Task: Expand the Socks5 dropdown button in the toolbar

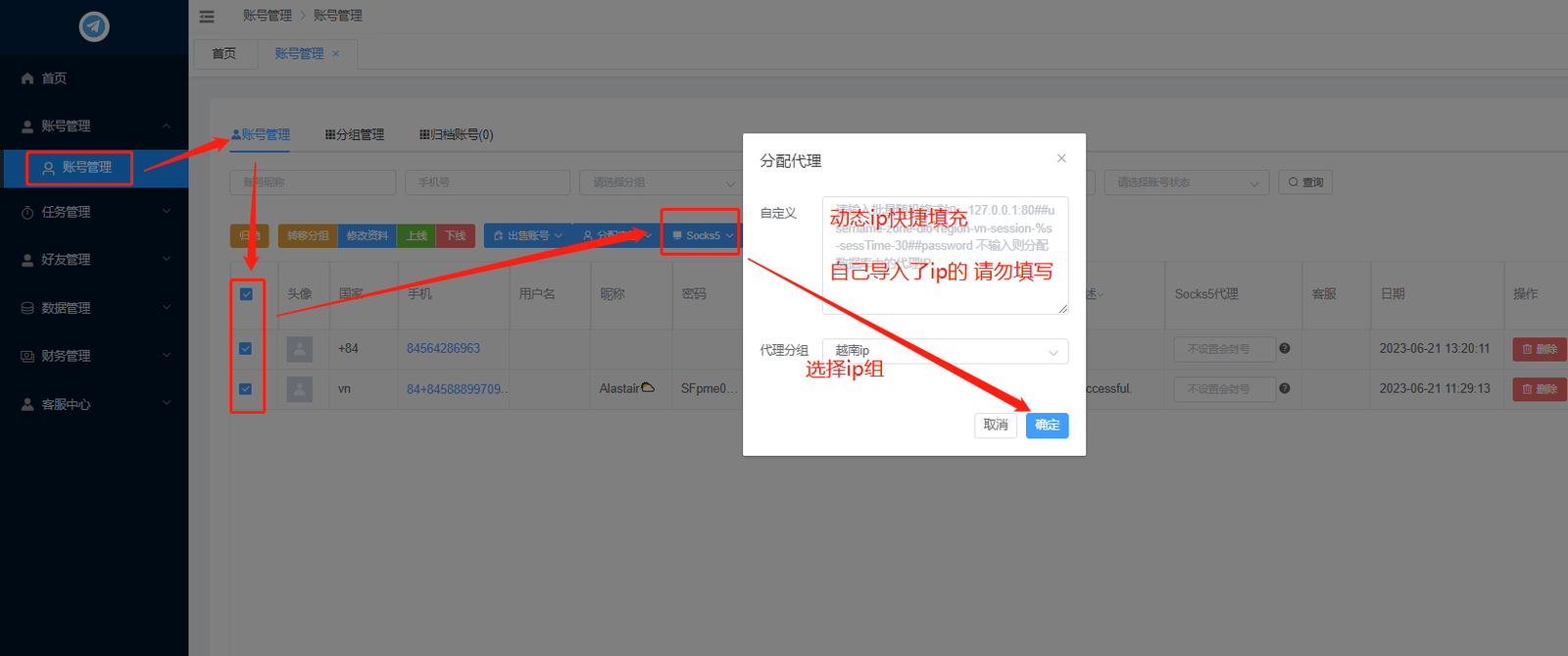Action: coord(702,235)
